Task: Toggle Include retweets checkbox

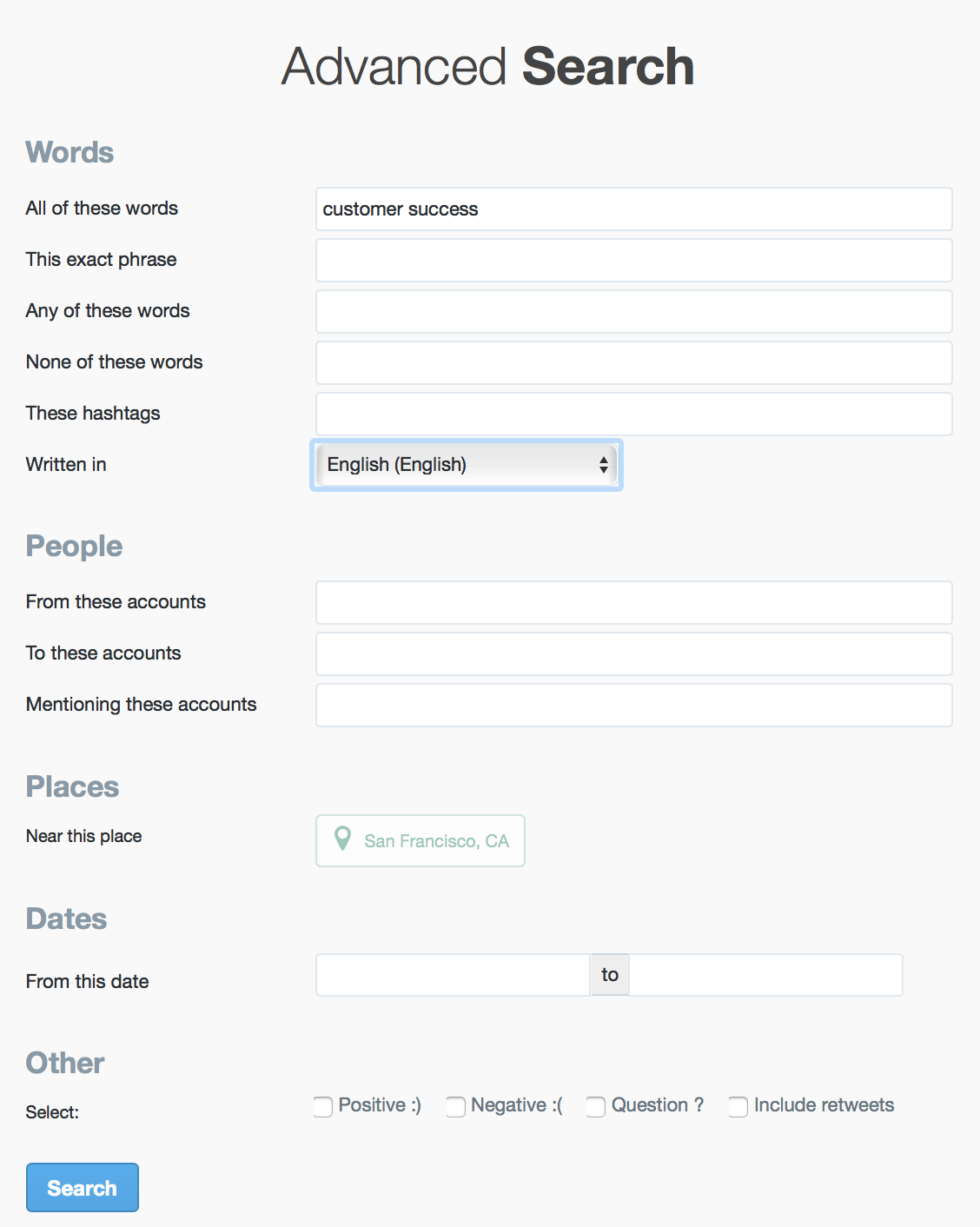Action: click(738, 1106)
